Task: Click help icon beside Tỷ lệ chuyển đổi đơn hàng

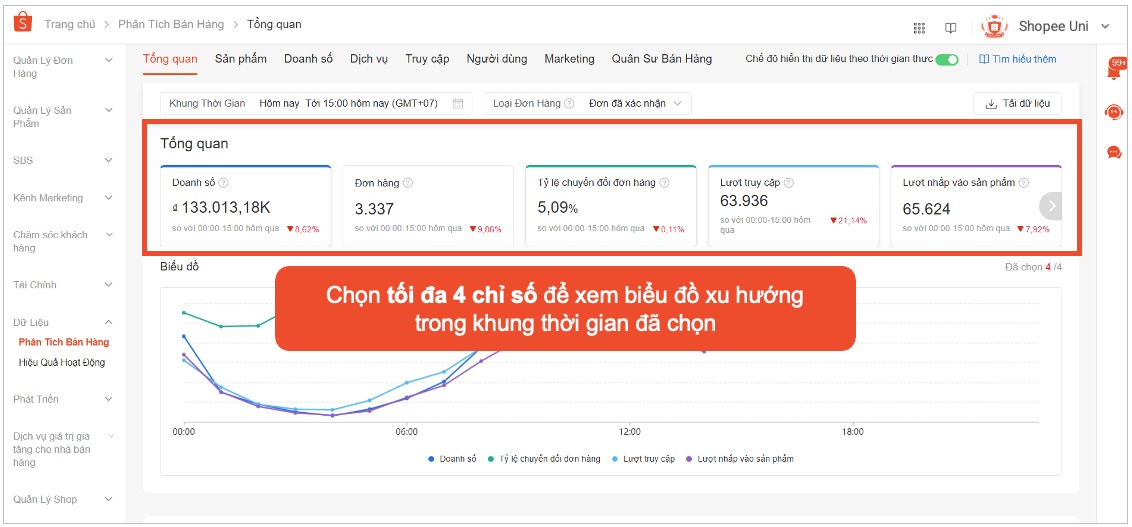Action: tap(664, 183)
